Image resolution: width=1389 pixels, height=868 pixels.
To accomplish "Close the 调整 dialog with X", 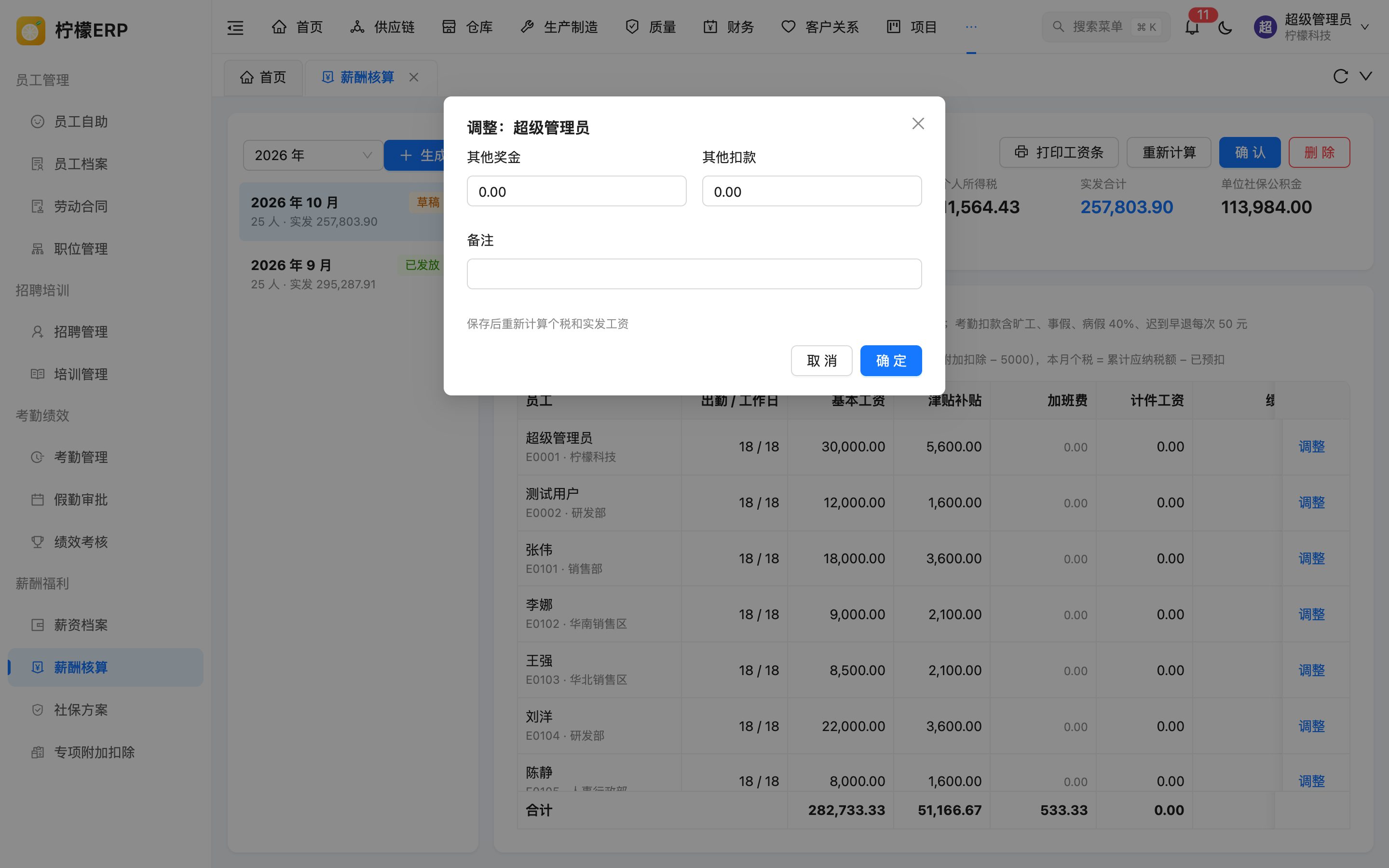I will point(918,123).
